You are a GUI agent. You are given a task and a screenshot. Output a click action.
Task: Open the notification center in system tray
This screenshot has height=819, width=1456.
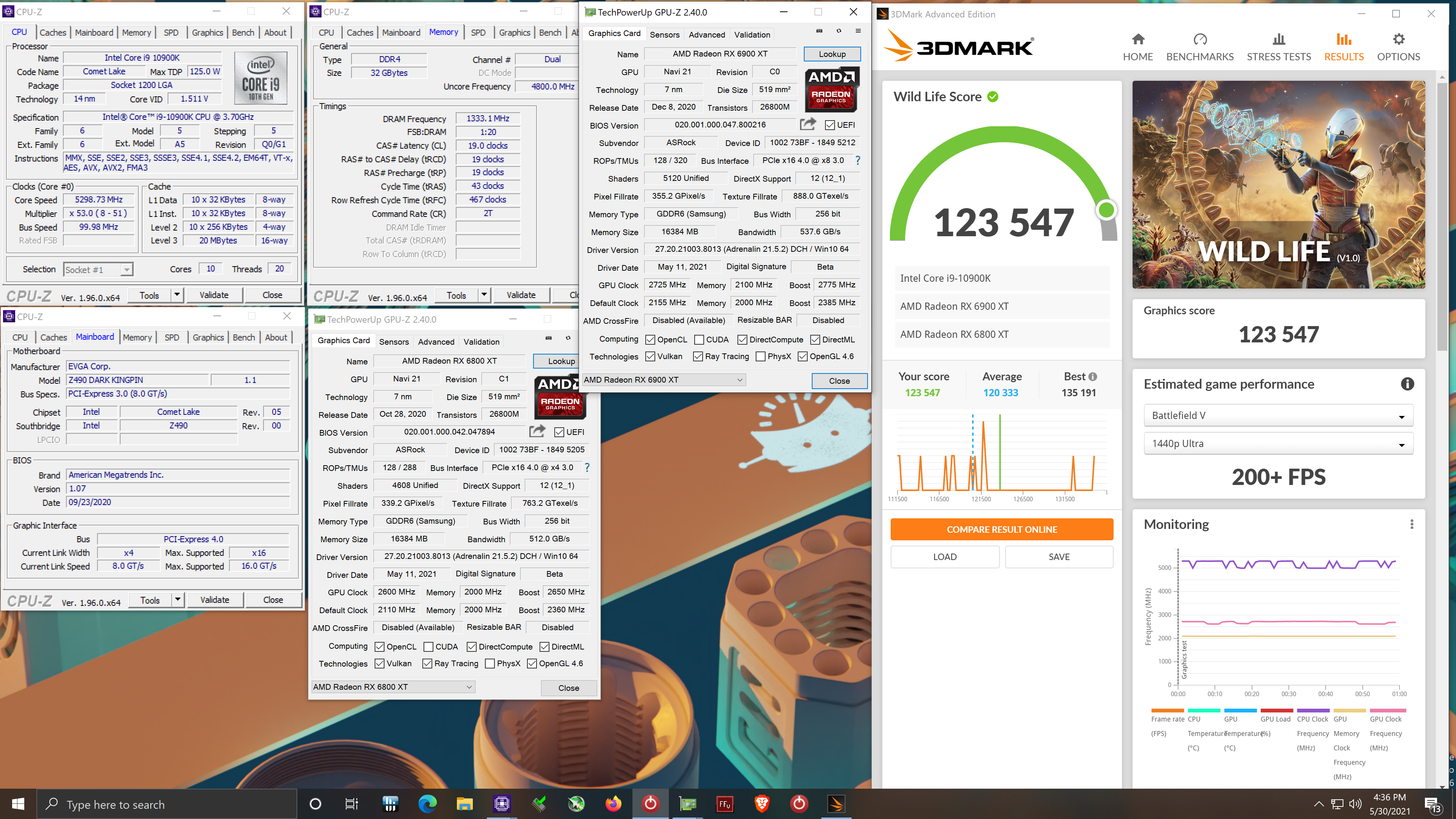coord(1432,804)
